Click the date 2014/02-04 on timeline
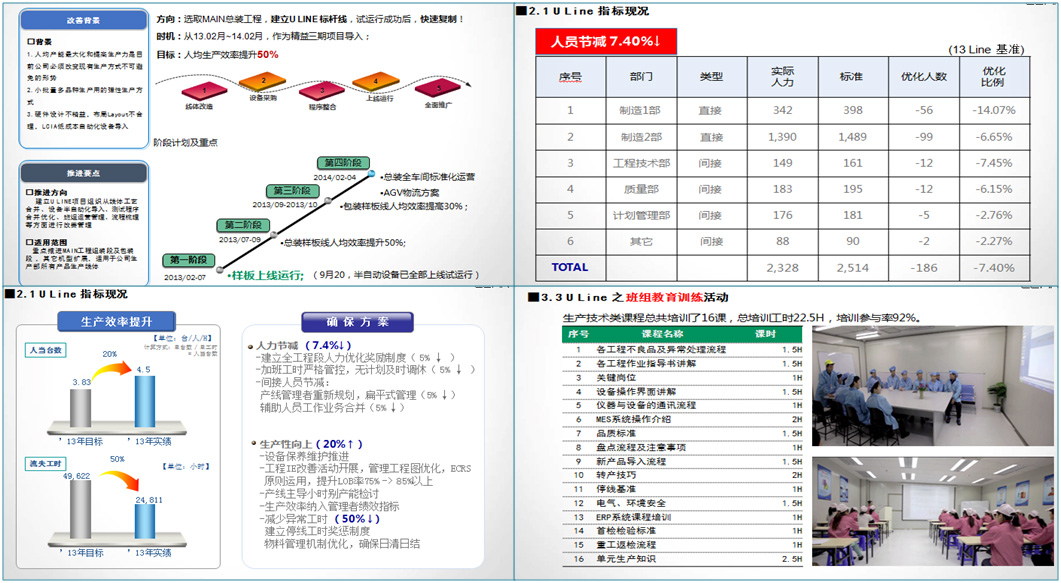The image size is (1061, 583). [x=334, y=178]
